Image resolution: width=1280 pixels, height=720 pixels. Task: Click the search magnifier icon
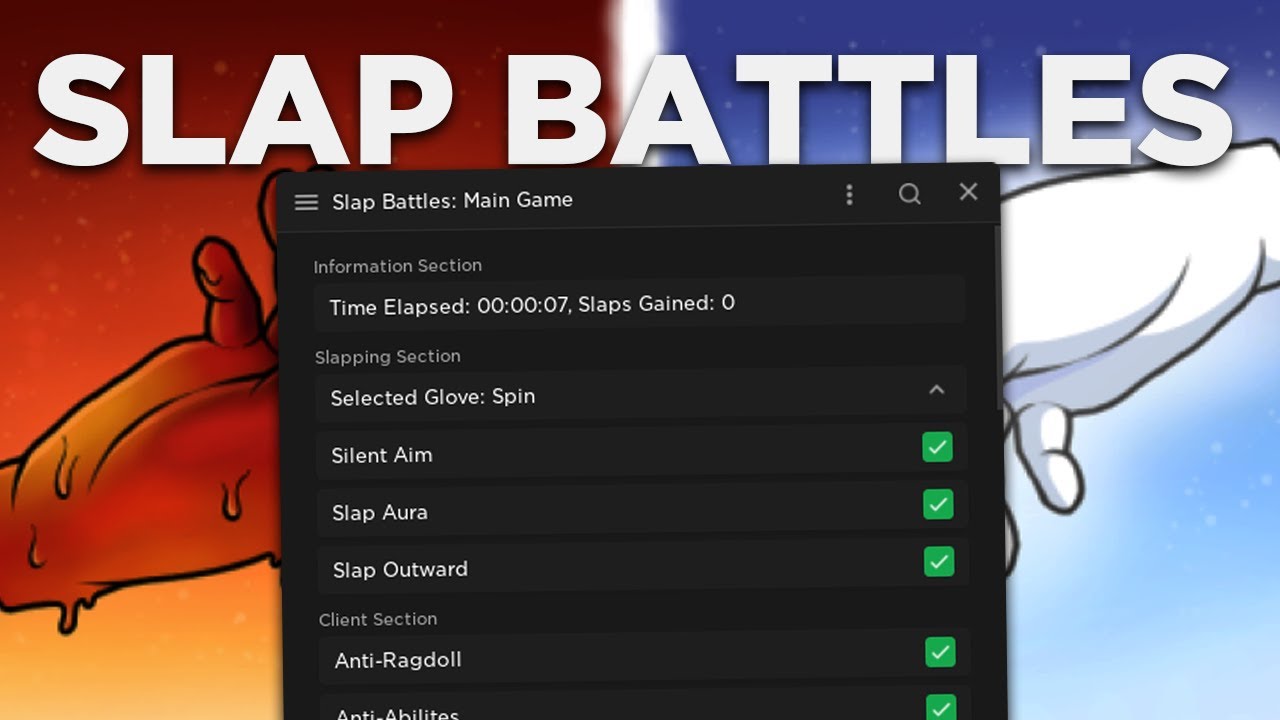tap(909, 194)
